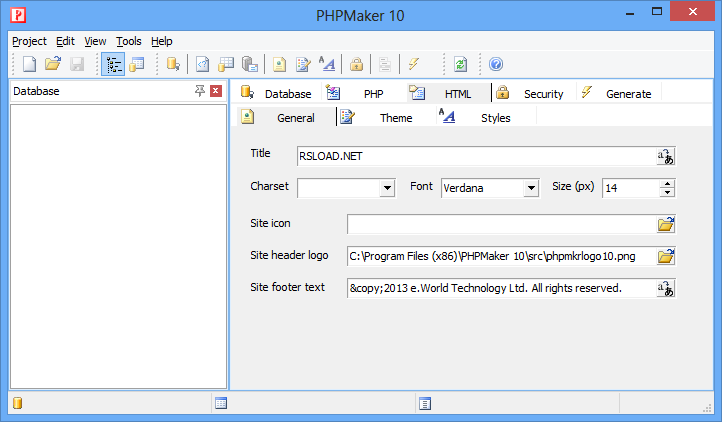Select the General sub-tab
722x422 pixels.
click(286, 117)
